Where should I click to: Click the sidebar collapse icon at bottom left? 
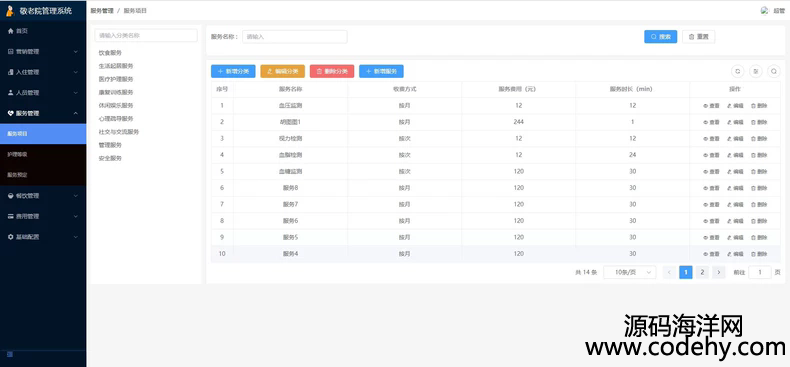coord(10,354)
